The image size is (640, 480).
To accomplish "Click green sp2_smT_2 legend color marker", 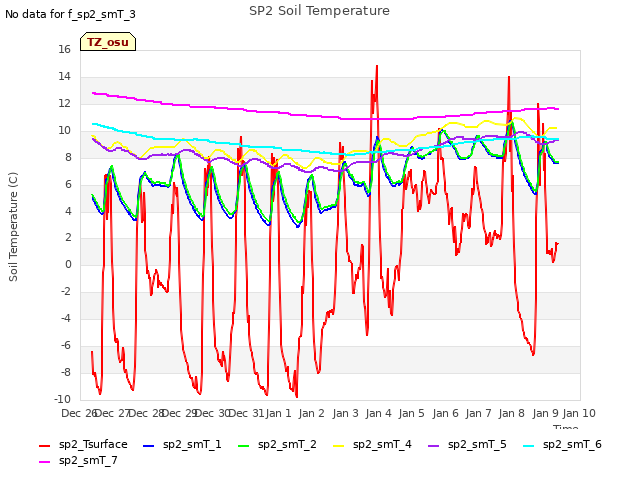I will coord(243,446).
